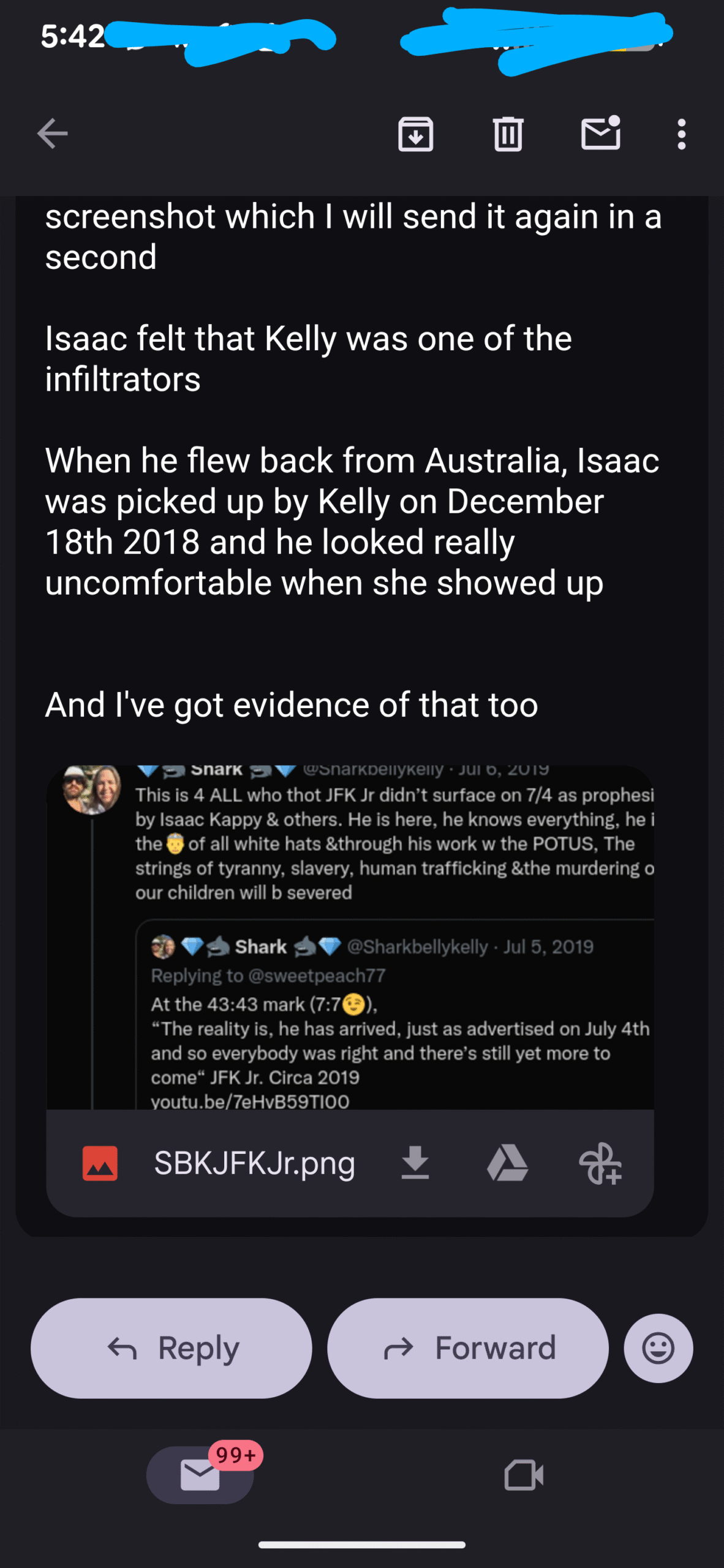Switch to the Meet video tab
Image resolution: width=724 pixels, height=1568 pixels.
[524, 1475]
